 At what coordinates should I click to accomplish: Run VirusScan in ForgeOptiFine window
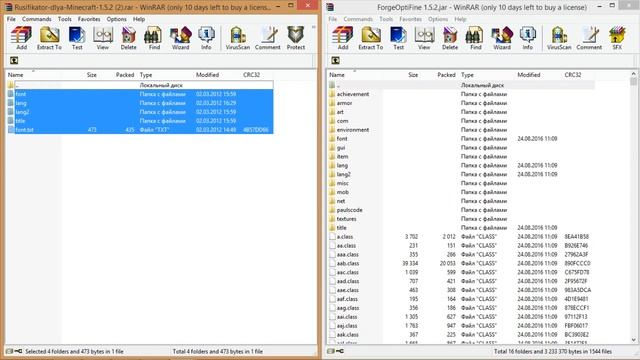pos(559,38)
